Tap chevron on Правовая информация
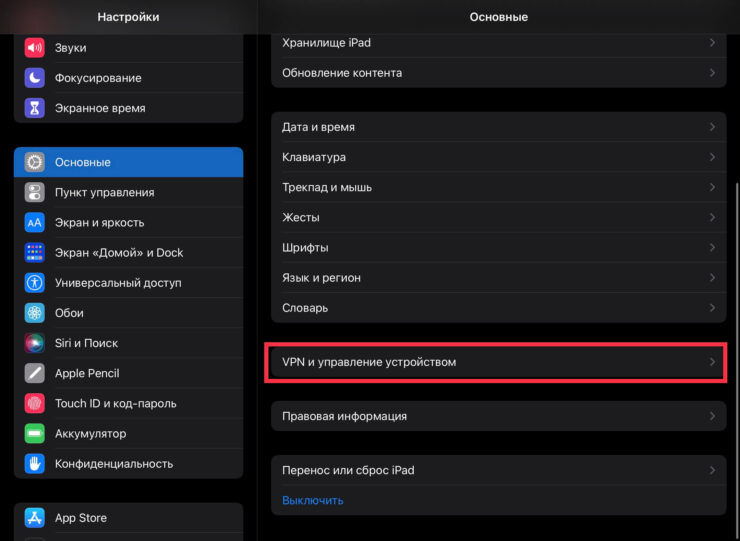 click(x=712, y=416)
